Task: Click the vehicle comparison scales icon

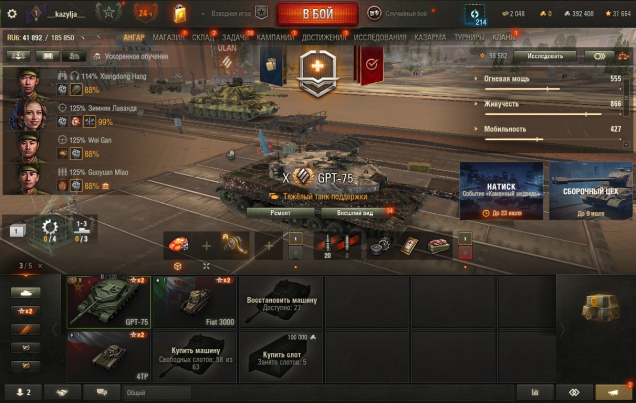Action: pos(623,56)
